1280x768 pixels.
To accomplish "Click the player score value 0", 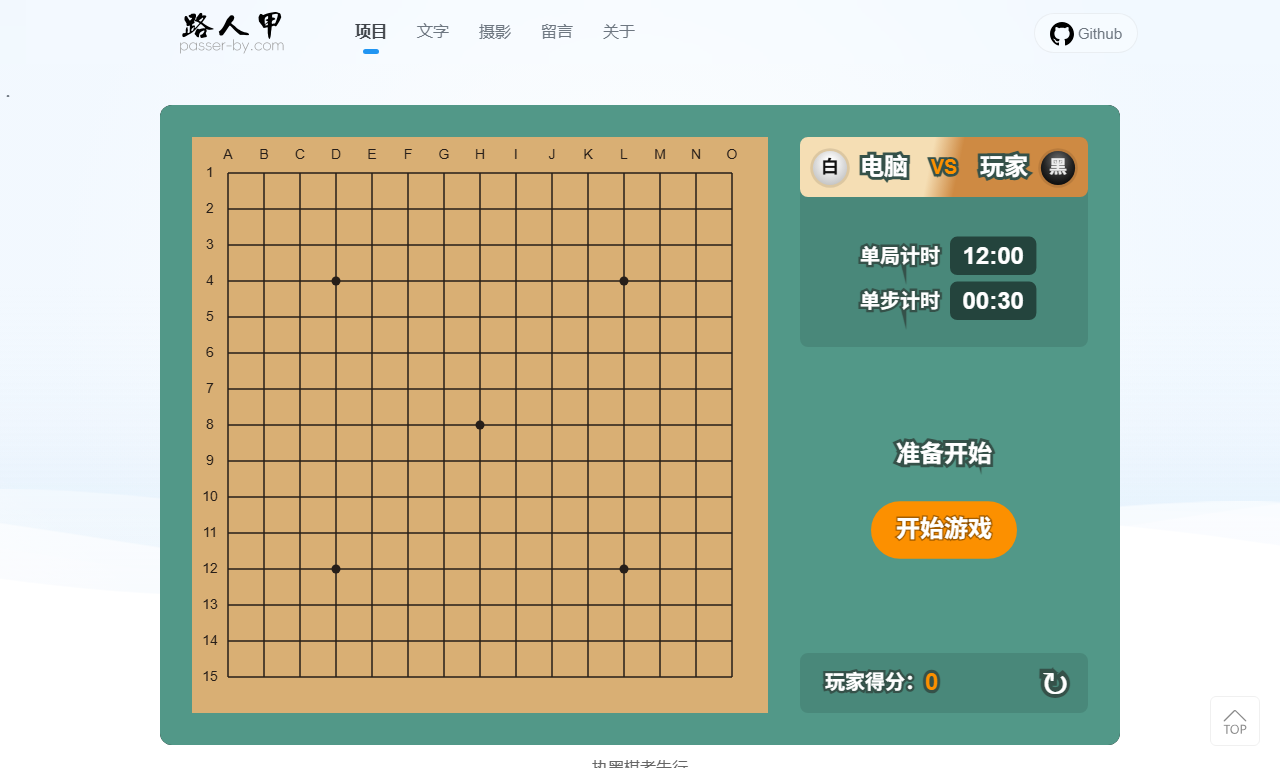I will pyautogui.click(x=931, y=682).
